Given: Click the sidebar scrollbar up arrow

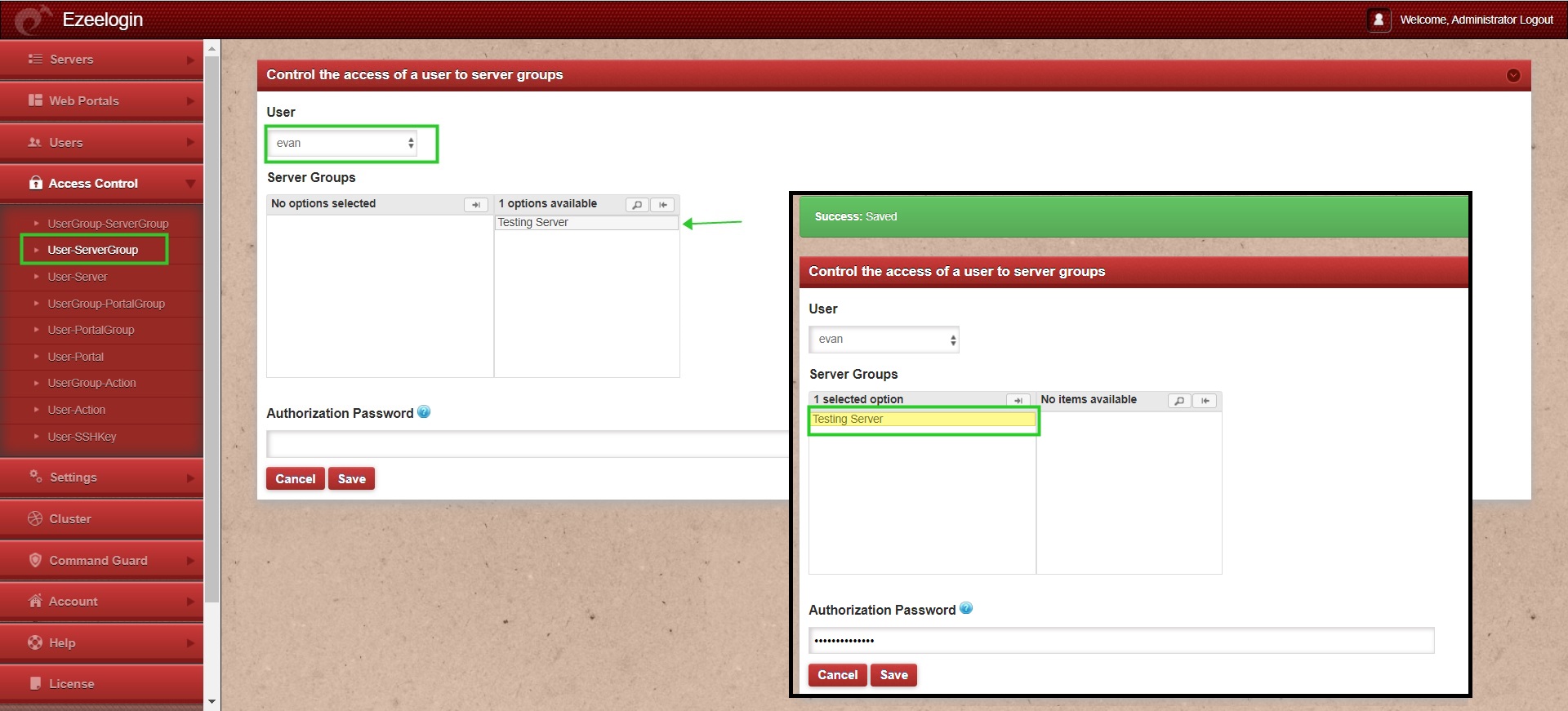Looking at the screenshot, I should tap(212, 49).
